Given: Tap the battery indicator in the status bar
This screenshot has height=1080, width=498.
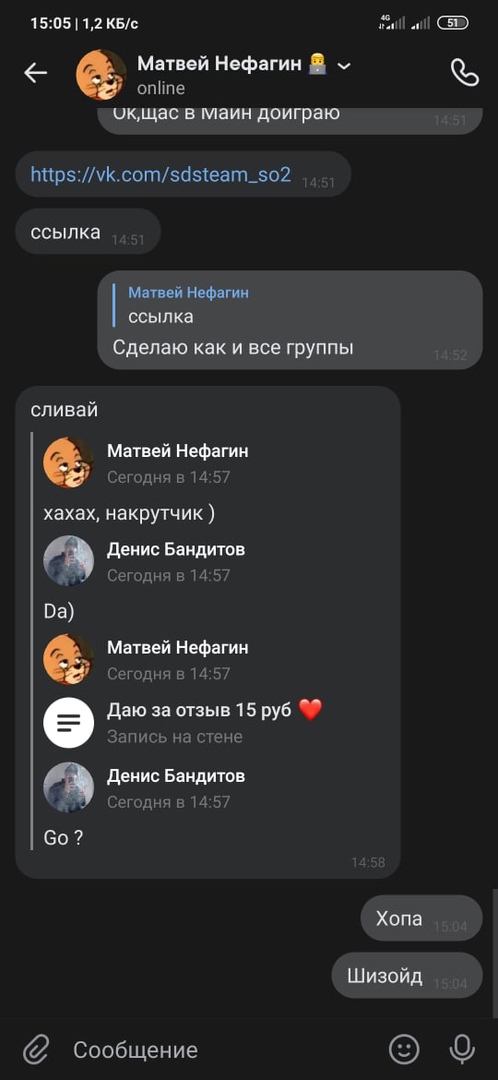Looking at the screenshot, I should coord(453,23).
